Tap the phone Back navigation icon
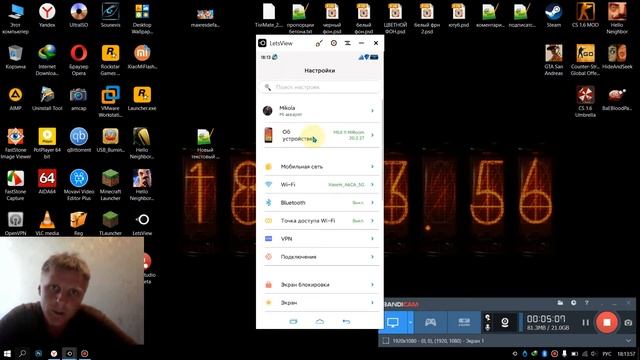The image size is (640, 360). point(346,322)
